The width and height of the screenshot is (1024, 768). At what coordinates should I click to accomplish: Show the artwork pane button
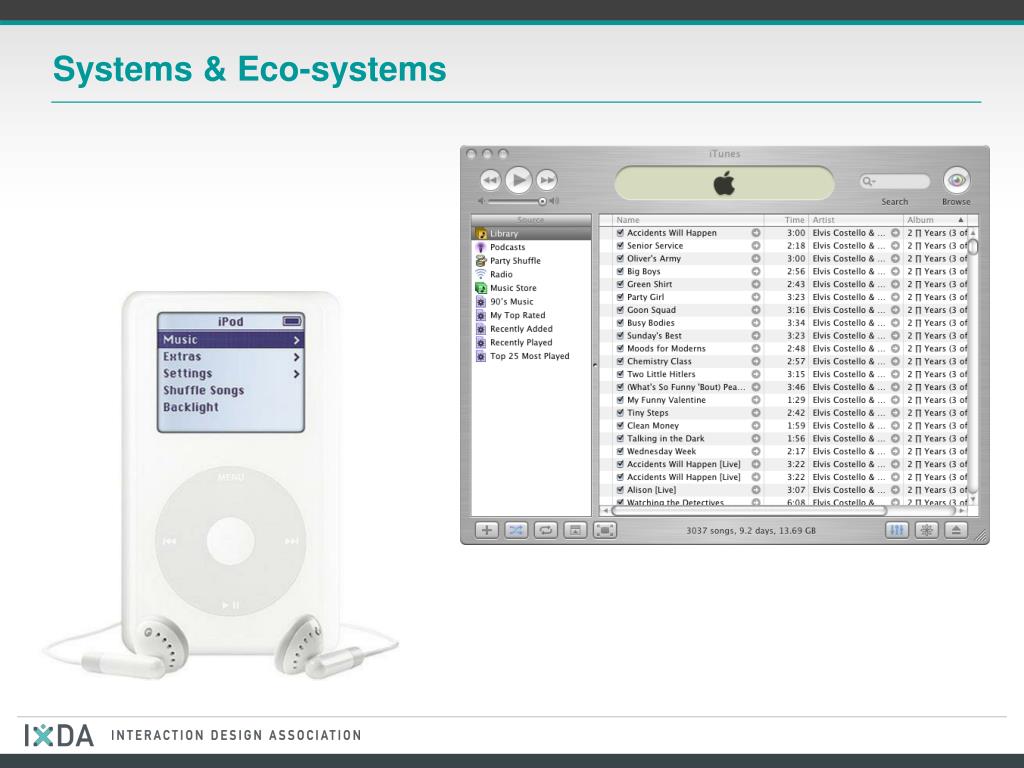pos(575,530)
